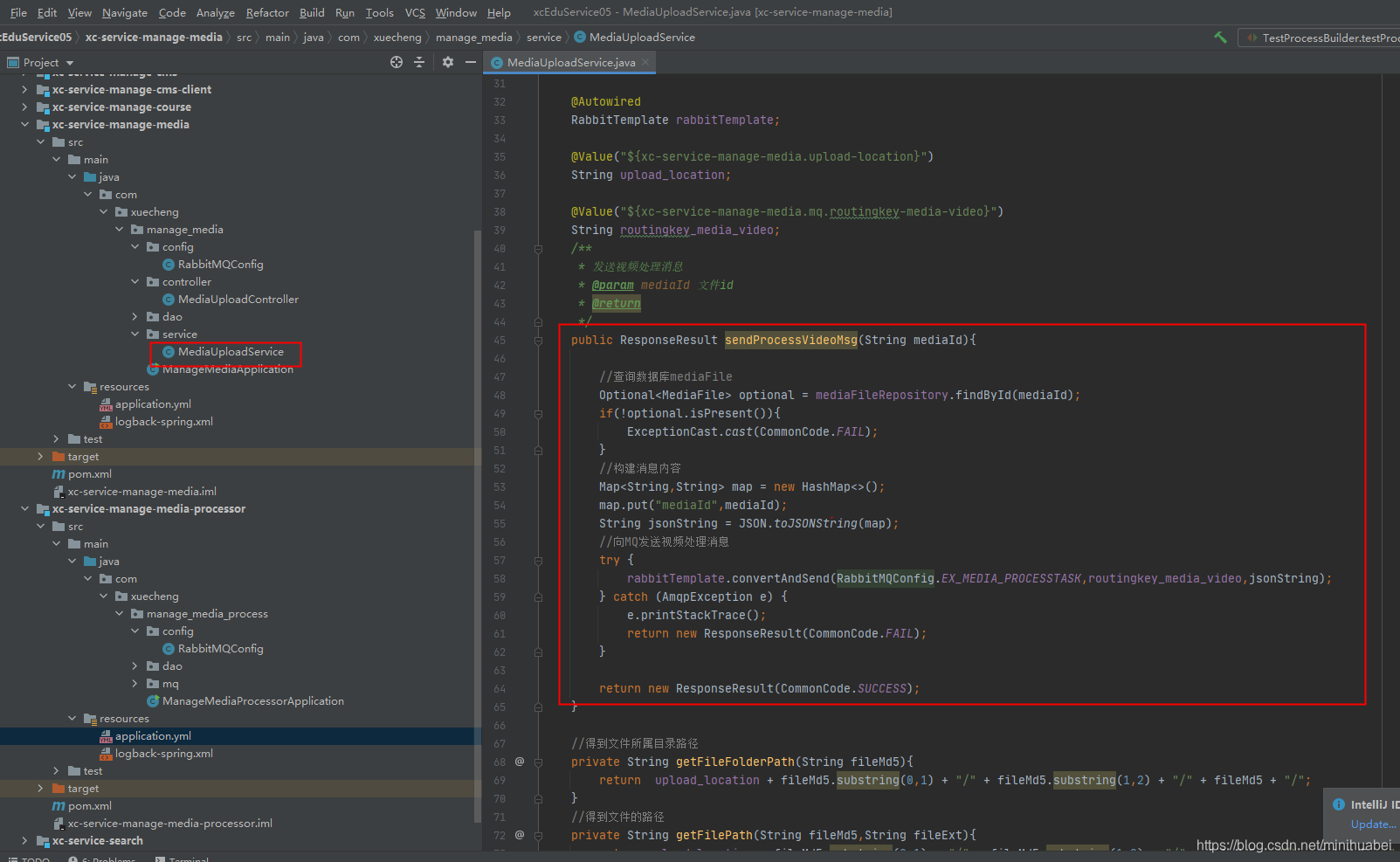Click the pom.xml Maven icon under xc-service-manage-media
The height and width of the screenshot is (862, 1400).
coord(59,474)
